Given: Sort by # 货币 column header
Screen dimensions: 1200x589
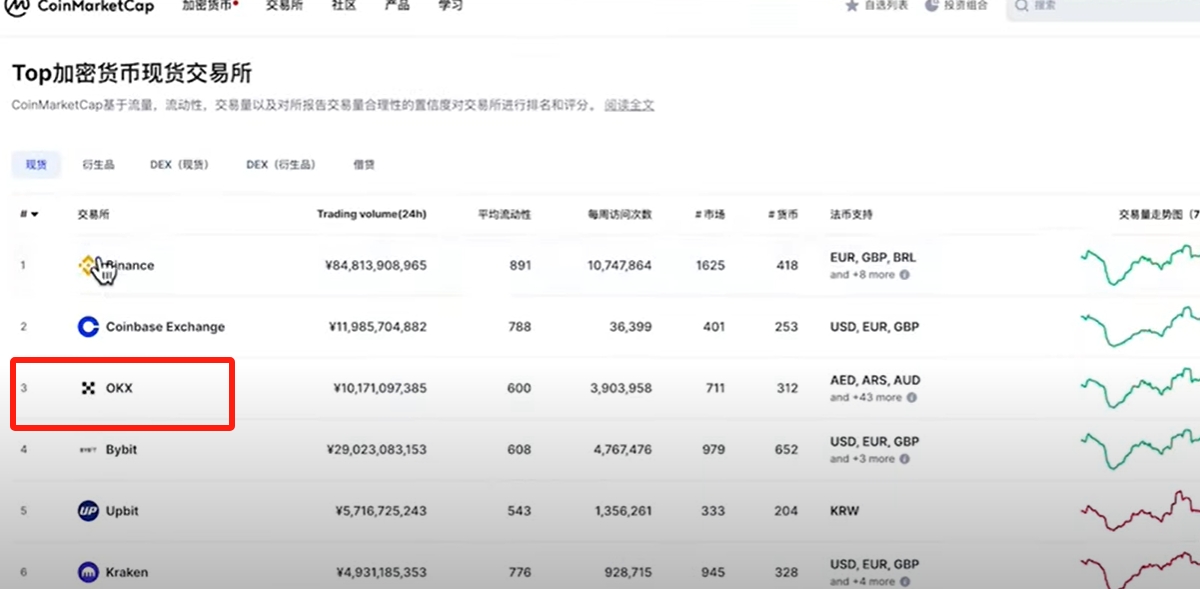Looking at the screenshot, I should [x=783, y=214].
